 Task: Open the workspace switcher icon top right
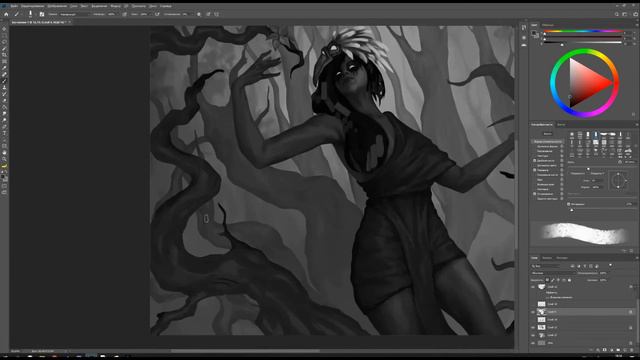624,14
